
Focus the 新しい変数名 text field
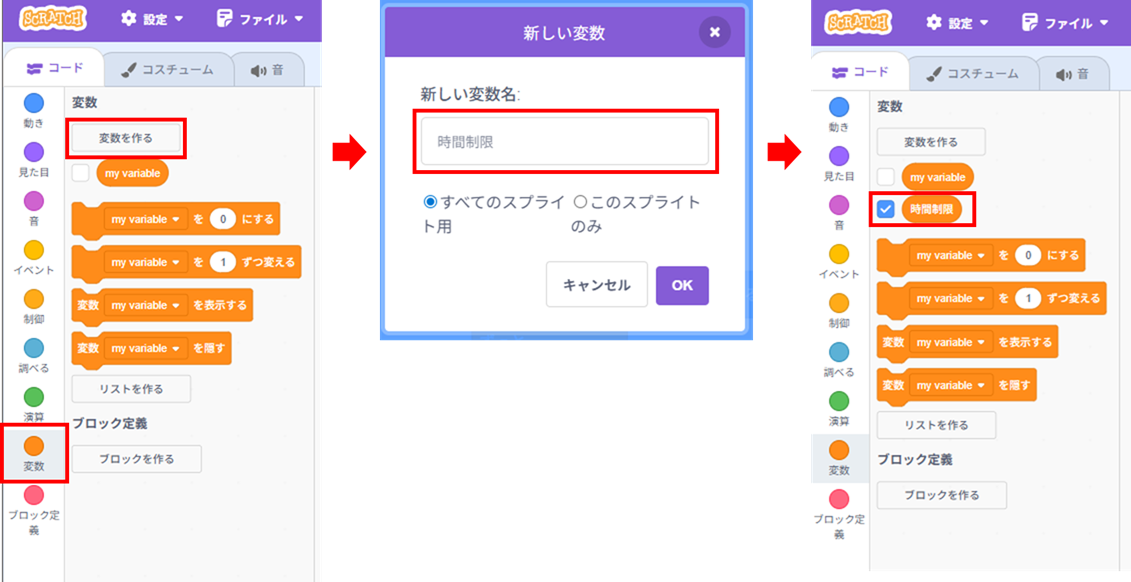pos(564,142)
